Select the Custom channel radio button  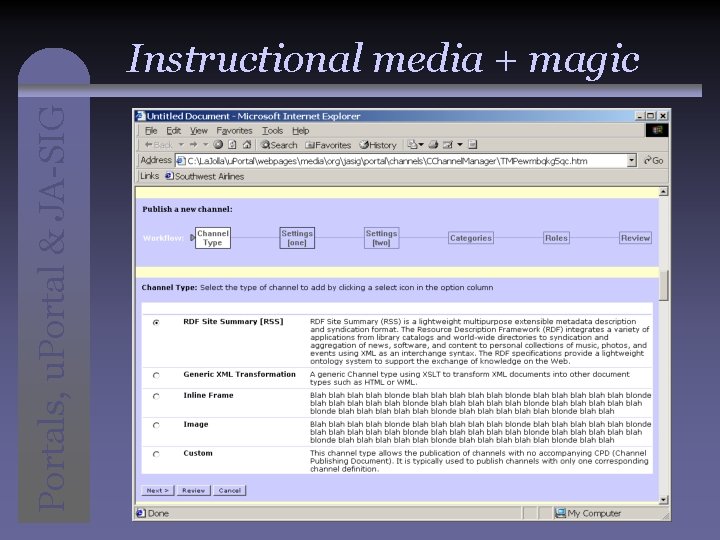coord(156,454)
